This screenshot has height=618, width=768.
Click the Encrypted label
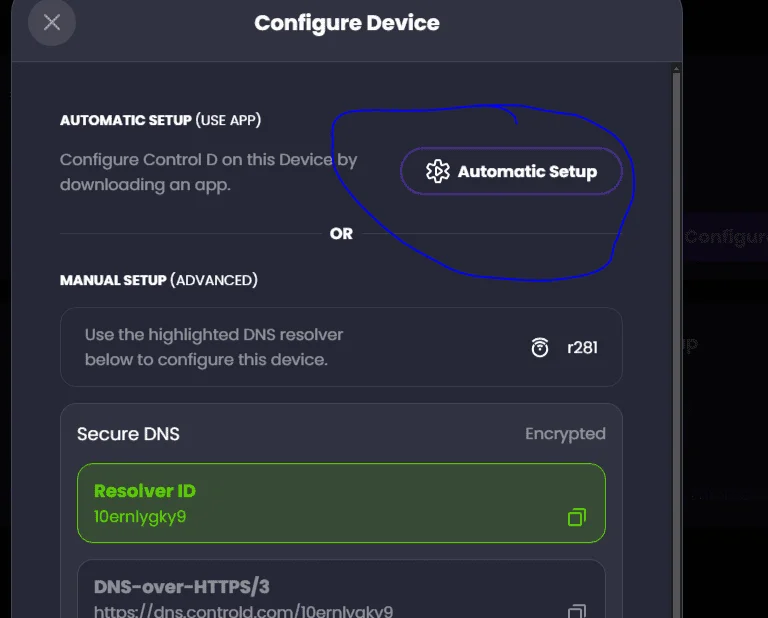(565, 434)
